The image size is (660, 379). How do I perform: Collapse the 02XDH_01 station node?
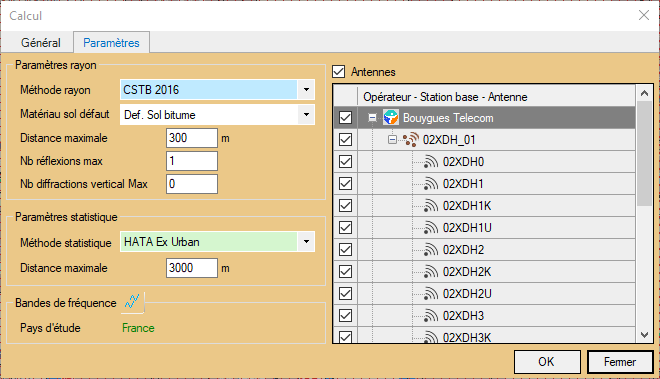tap(392, 139)
